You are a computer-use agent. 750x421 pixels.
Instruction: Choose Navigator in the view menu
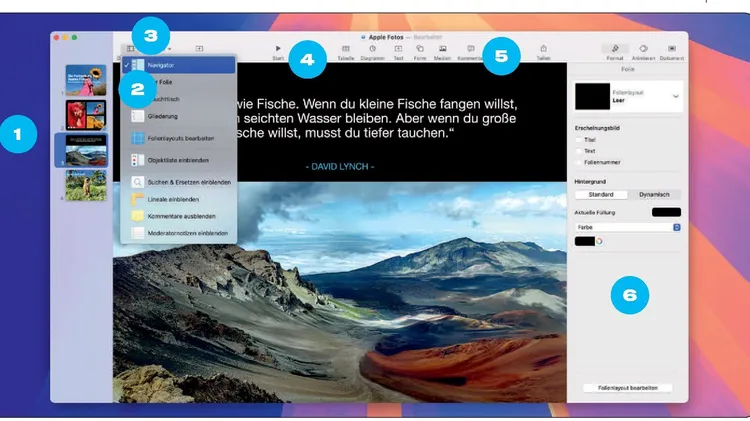[x=178, y=65]
